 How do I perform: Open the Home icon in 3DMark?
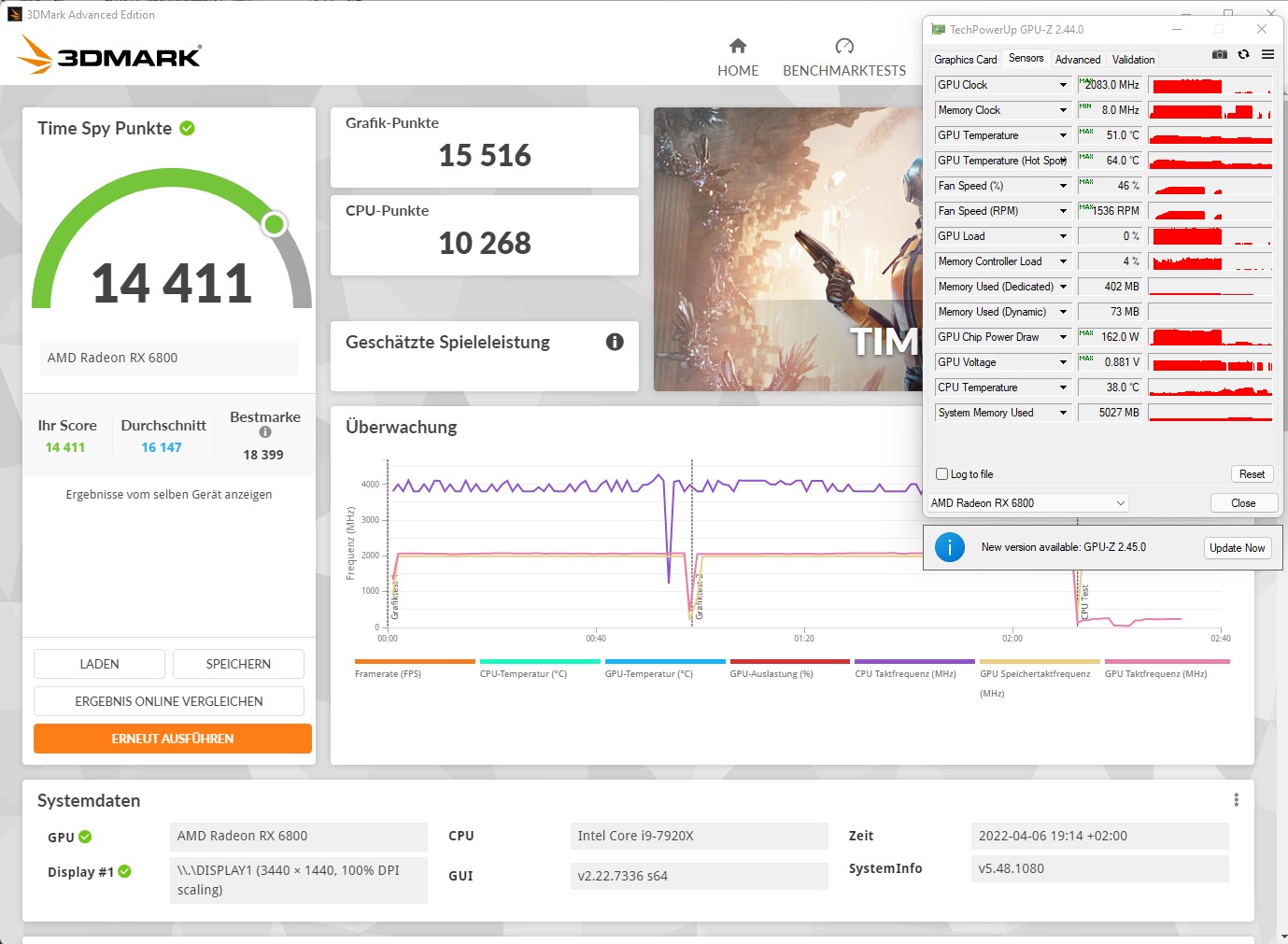click(738, 46)
